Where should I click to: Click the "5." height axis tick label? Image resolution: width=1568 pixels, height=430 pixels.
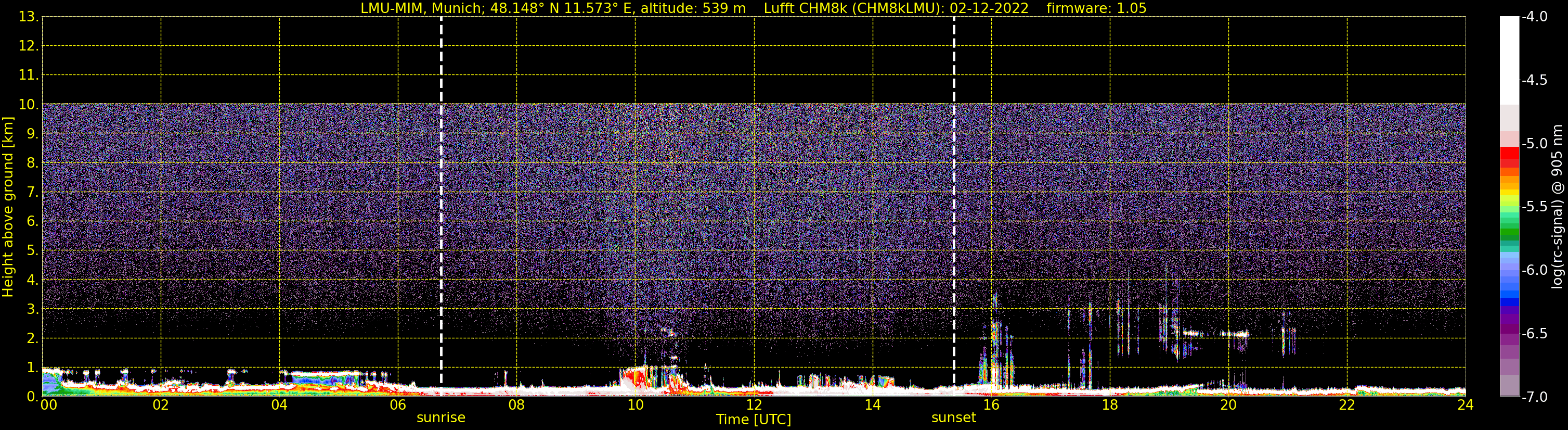click(33, 250)
